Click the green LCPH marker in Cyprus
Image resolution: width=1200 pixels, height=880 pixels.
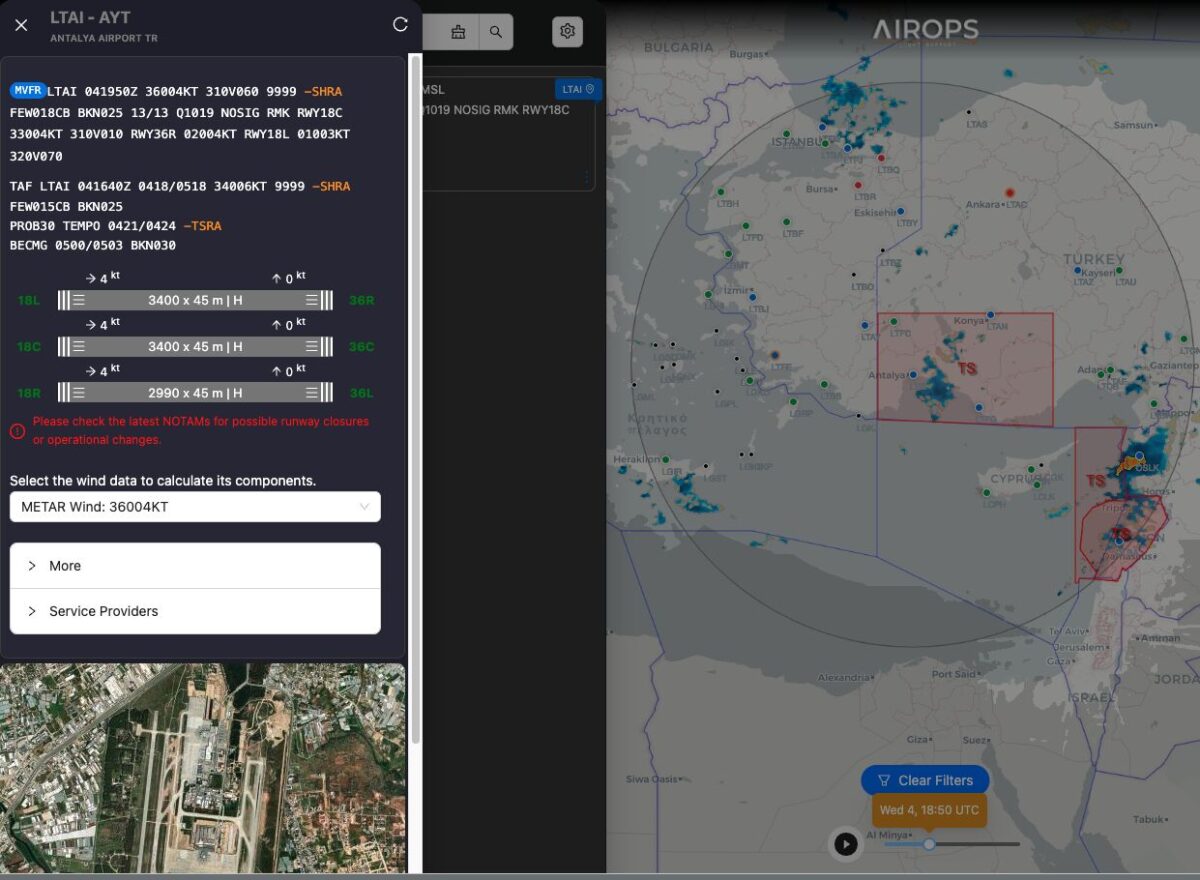987,492
